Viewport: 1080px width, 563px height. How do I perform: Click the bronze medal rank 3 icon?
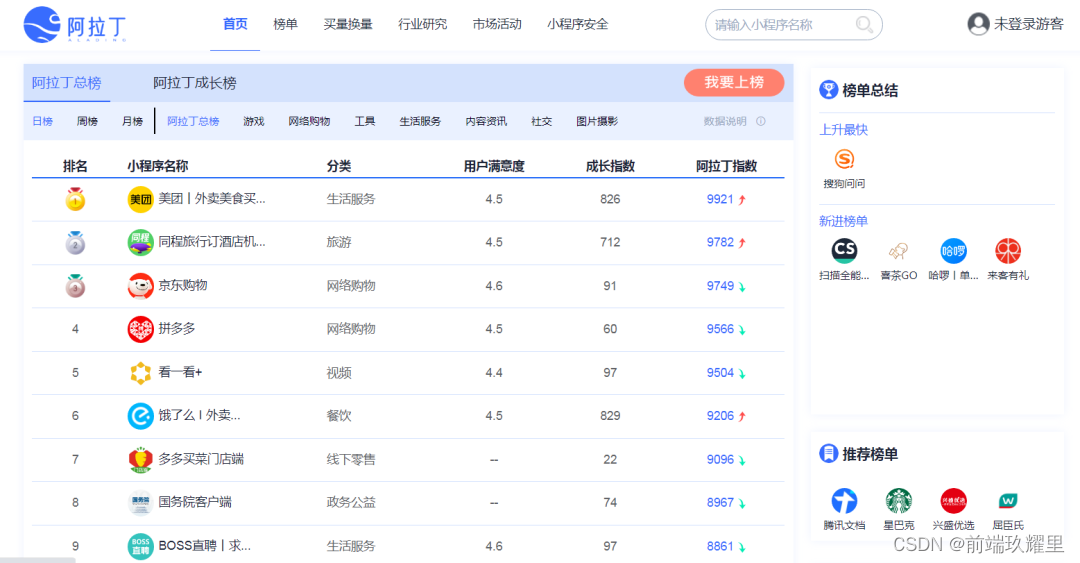click(x=75, y=286)
